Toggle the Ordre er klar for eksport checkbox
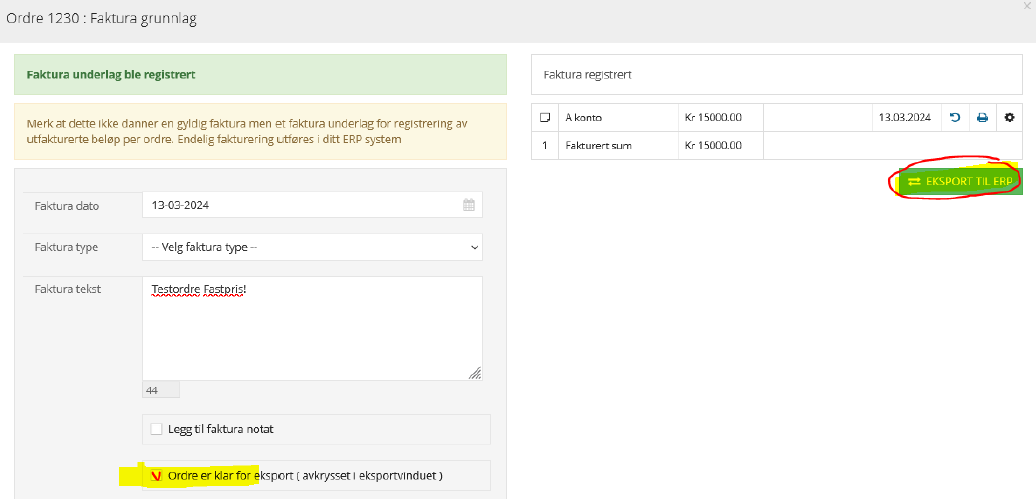Screen dimensions: 1036x499 point(156,475)
